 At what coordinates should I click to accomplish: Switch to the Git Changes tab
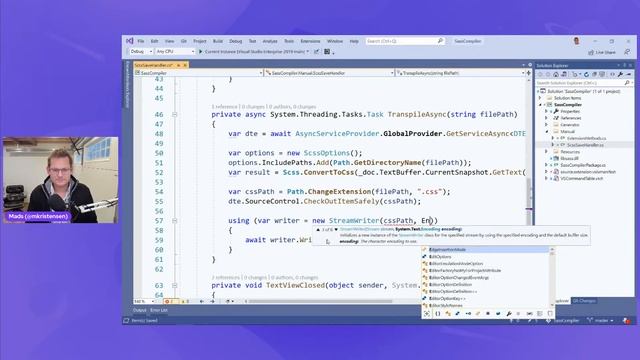(x=584, y=301)
